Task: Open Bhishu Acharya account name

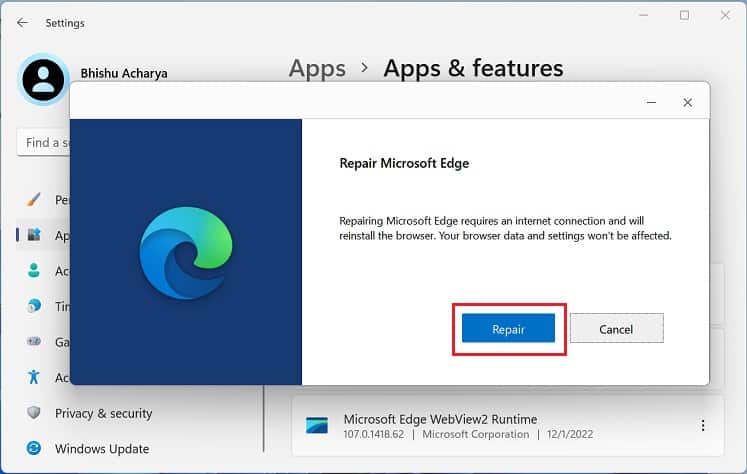Action: point(124,73)
